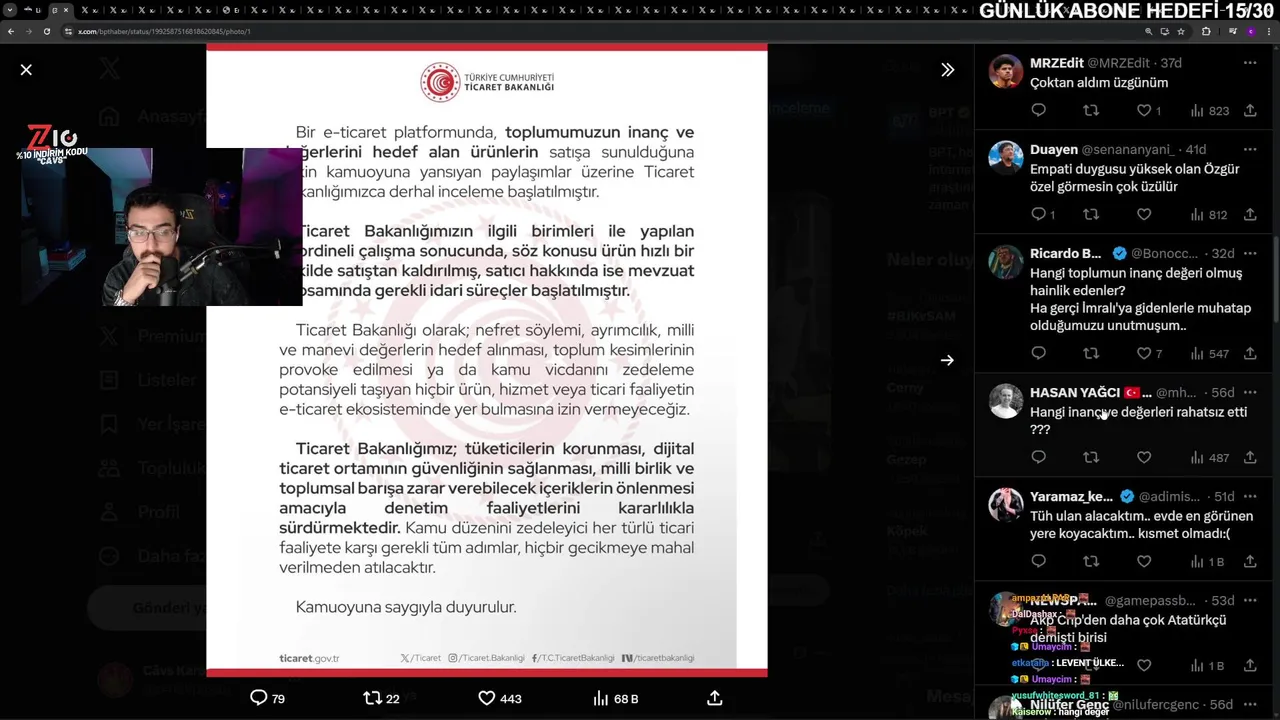Image resolution: width=1280 pixels, height=720 pixels.
Task: Share Ricardo B's reply
Action: tap(1250, 353)
